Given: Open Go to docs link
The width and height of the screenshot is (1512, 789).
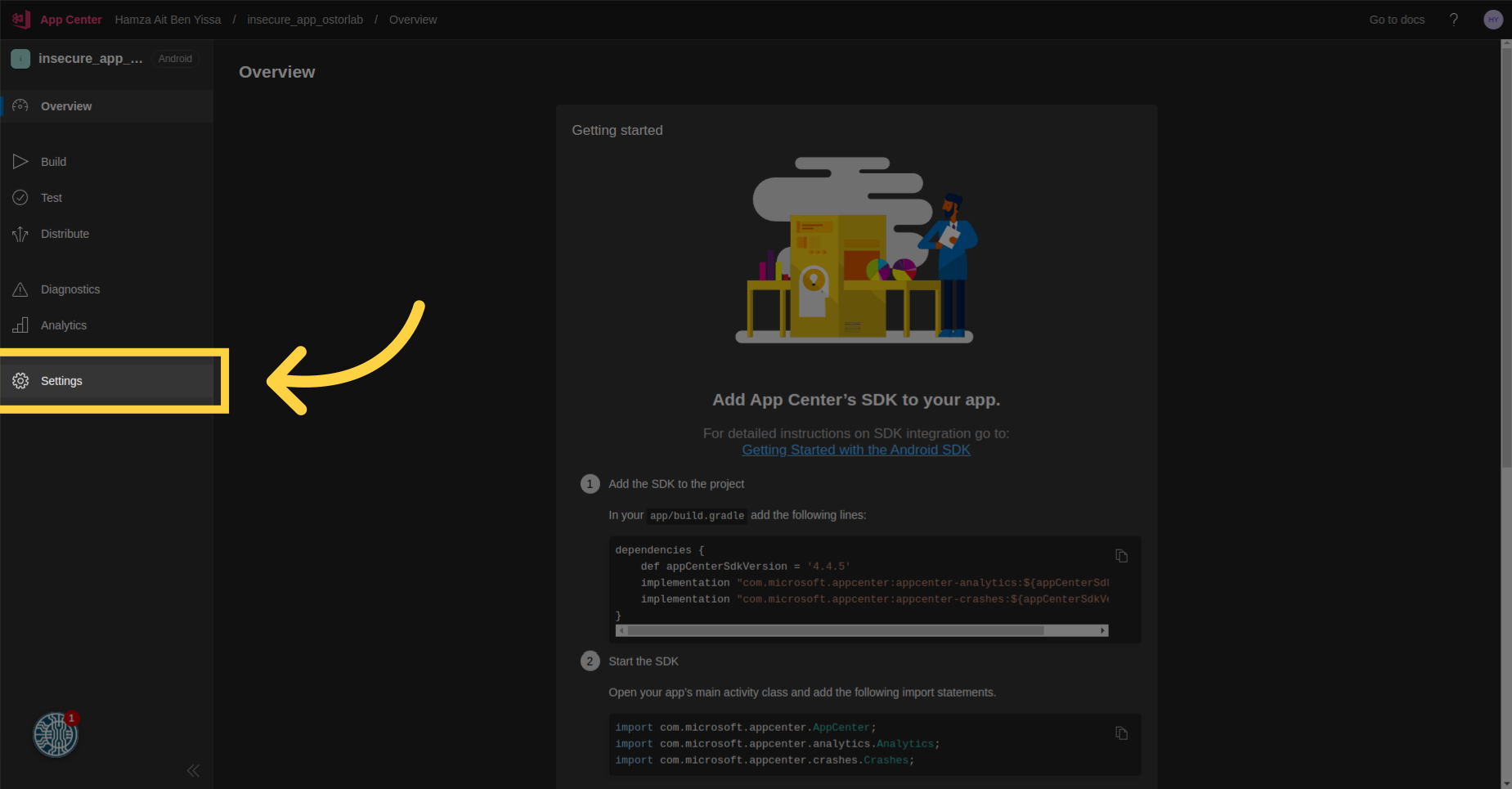Looking at the screenshot, I should (1397, 20).
